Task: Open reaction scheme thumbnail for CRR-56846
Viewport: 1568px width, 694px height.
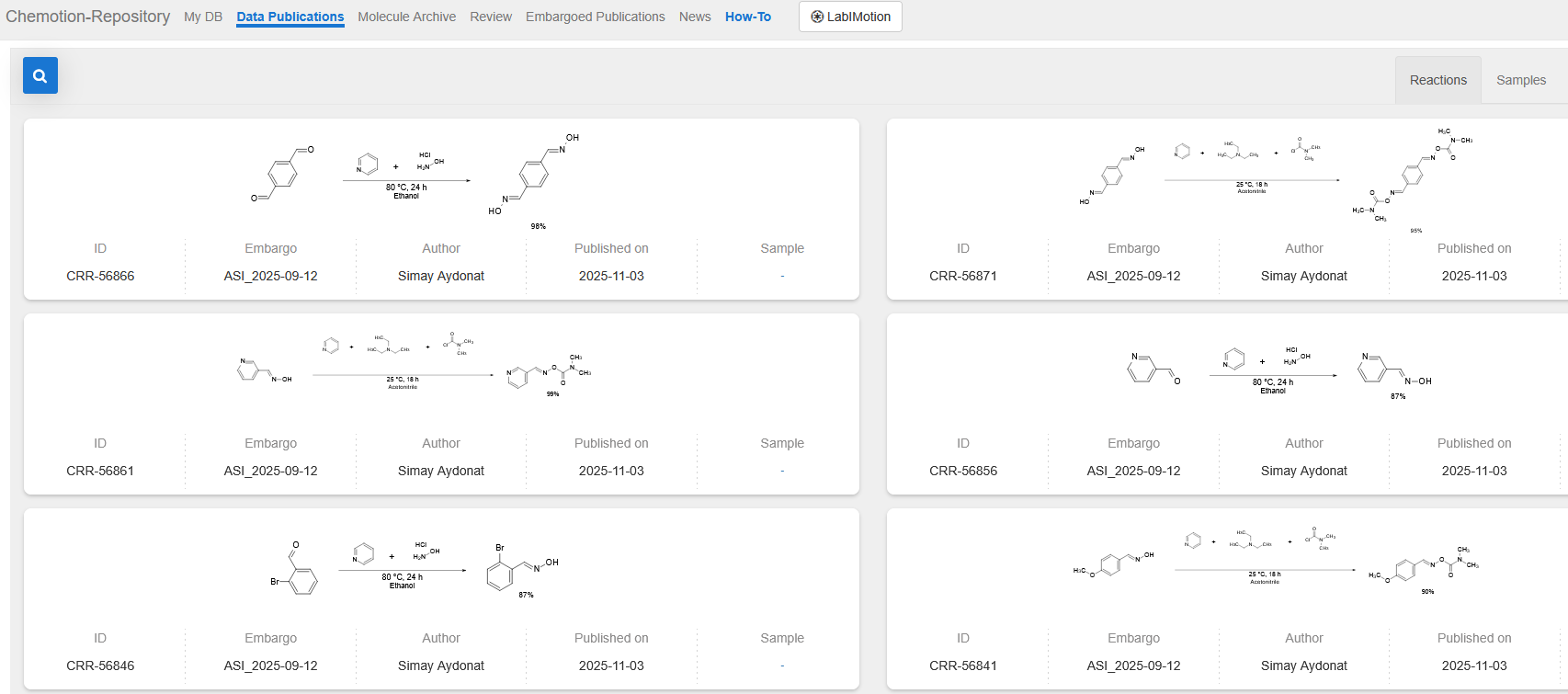Action: tap(414, 567)
